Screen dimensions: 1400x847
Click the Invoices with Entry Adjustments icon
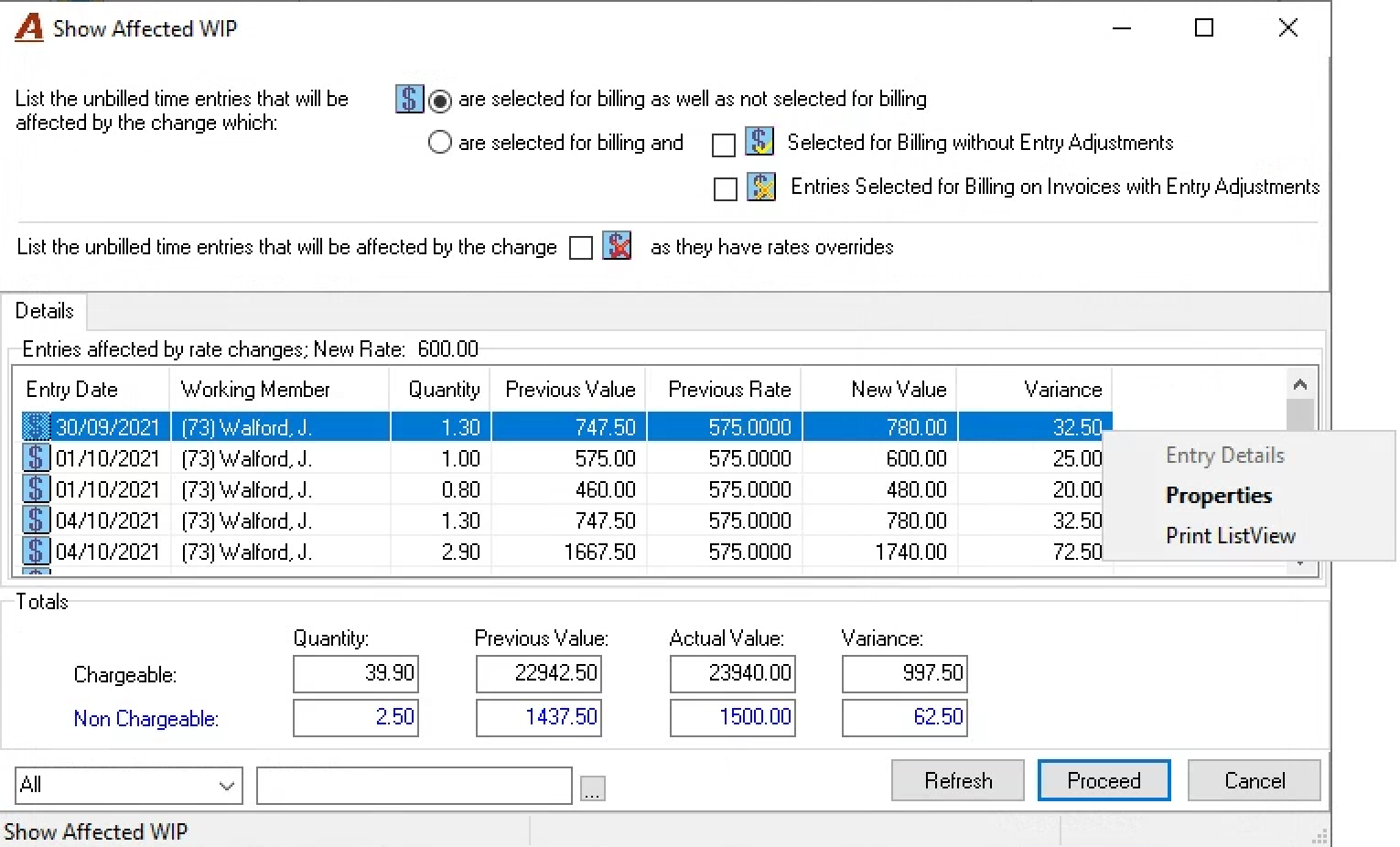pyautogui.click(x=761, y=187)
